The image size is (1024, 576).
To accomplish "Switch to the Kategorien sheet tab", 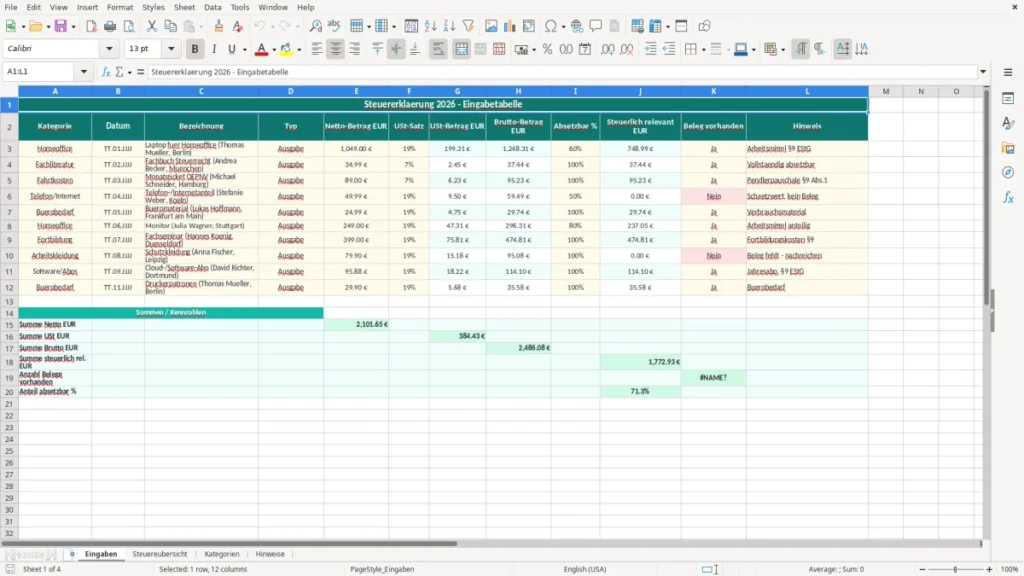I will coord(221,554).
